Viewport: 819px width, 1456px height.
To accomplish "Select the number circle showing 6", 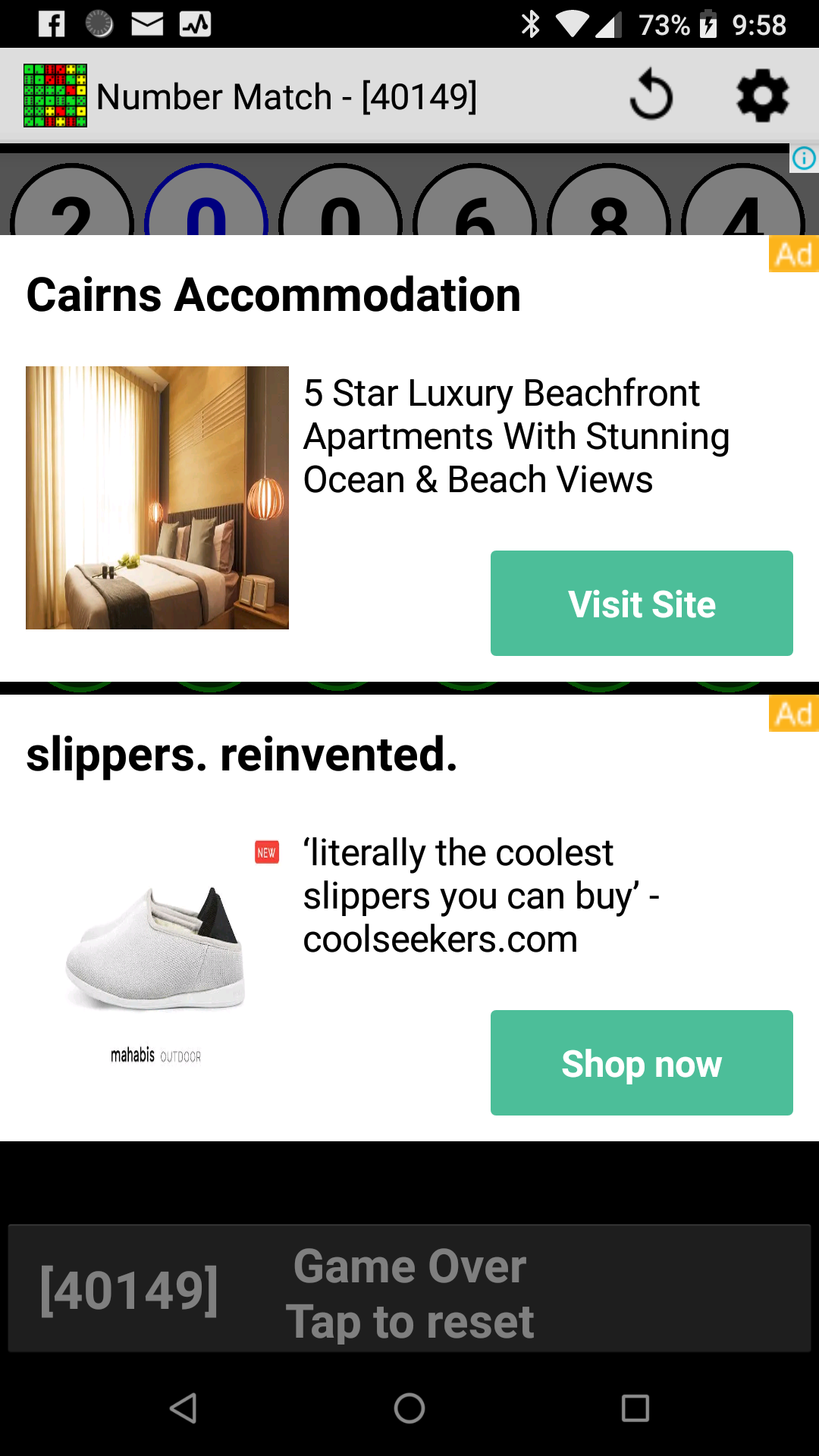I will click(x=475, y=200).
